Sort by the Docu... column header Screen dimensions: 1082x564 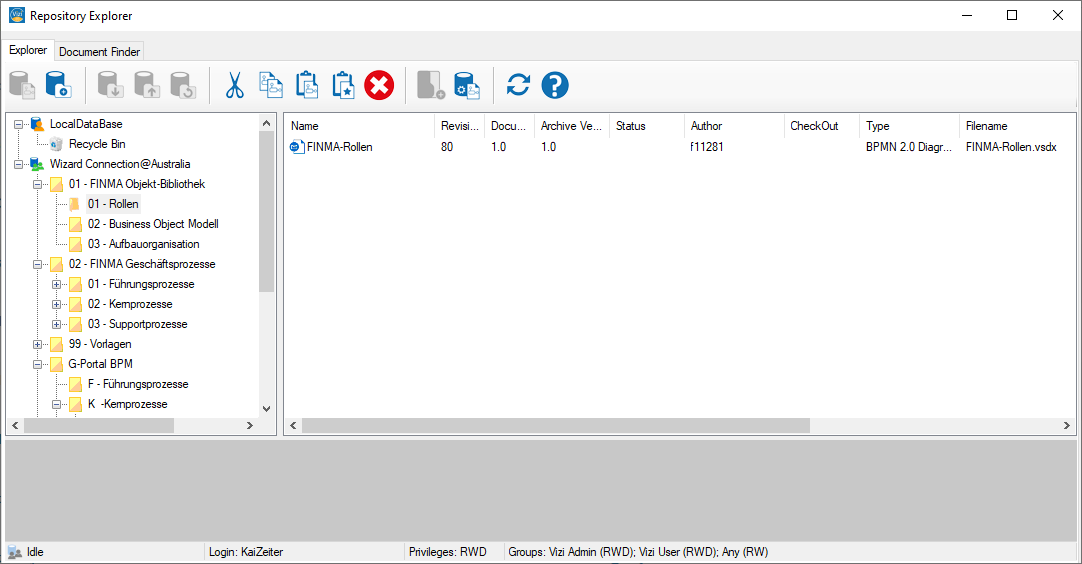pyautogui.click(x=509, y=126)
